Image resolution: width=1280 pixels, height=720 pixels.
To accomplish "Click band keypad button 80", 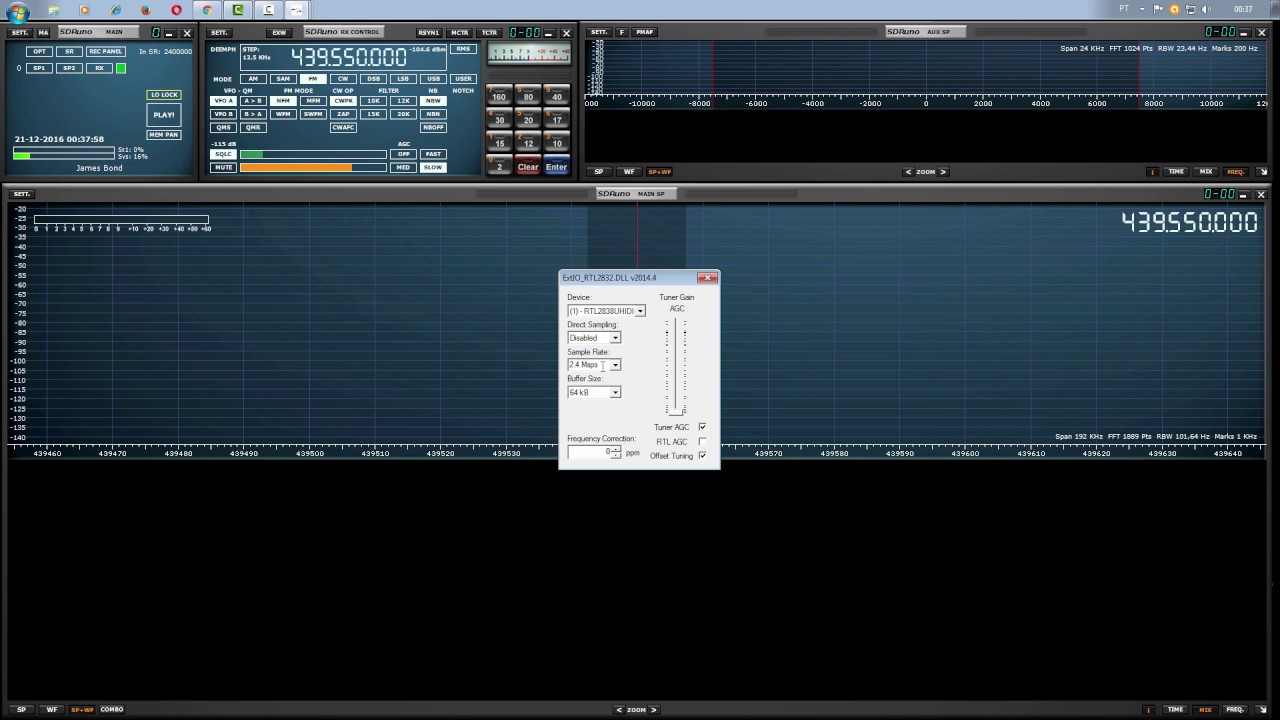I will tap(528, 95).
